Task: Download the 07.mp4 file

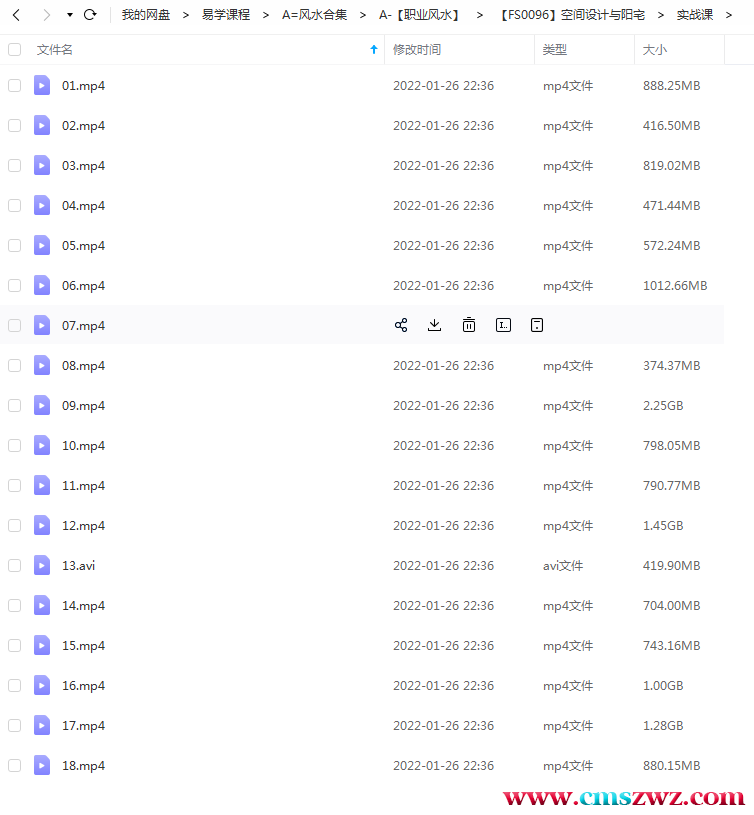Action: [x=434, y=325]
